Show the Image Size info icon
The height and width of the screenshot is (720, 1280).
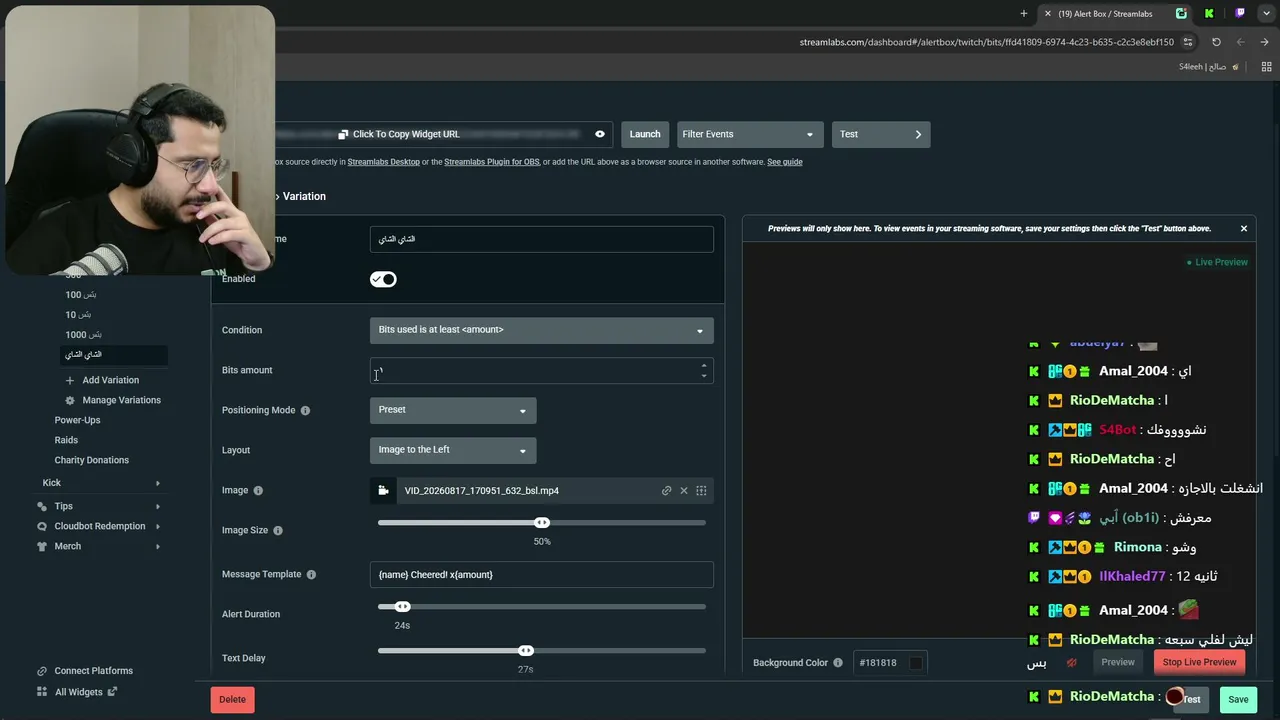(278, 531)
